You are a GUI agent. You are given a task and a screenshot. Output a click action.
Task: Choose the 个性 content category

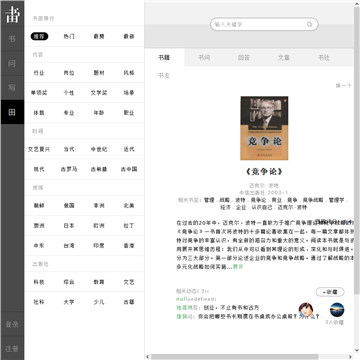tap(69, 93)
